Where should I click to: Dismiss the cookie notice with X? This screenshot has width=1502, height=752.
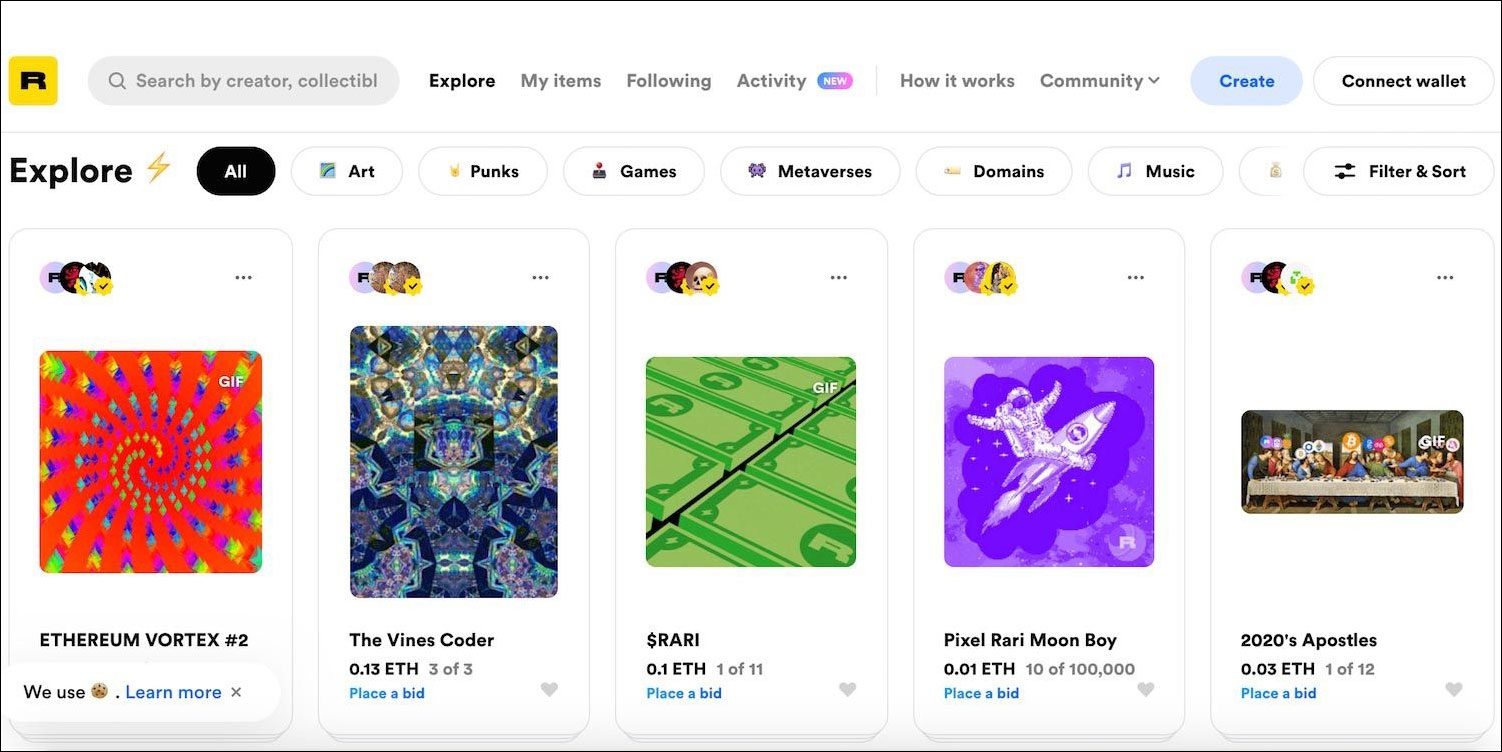[x=236, y=692]
